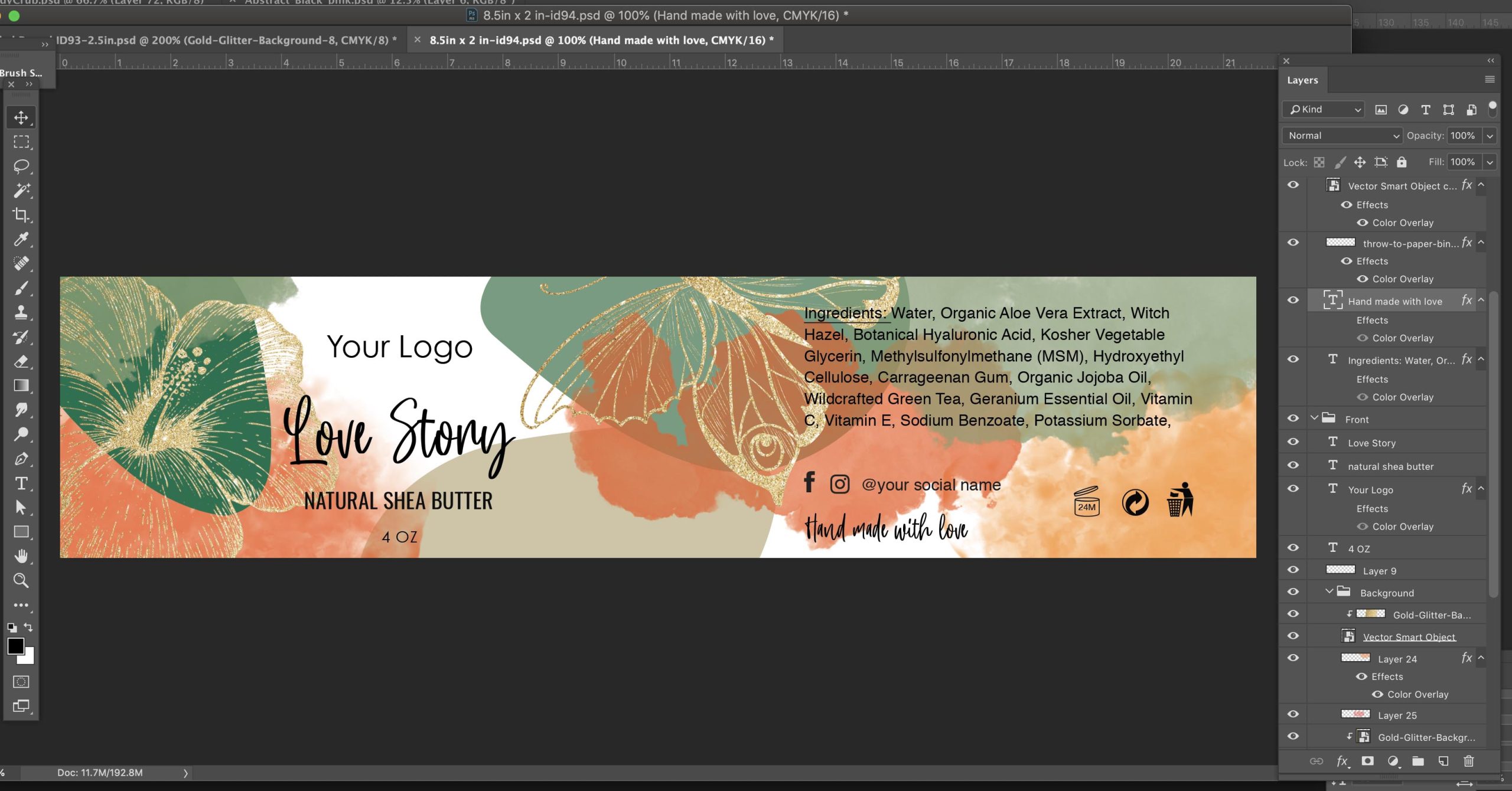Select the History Brush tool
The image size is (1512, 791).
(21, 336)
